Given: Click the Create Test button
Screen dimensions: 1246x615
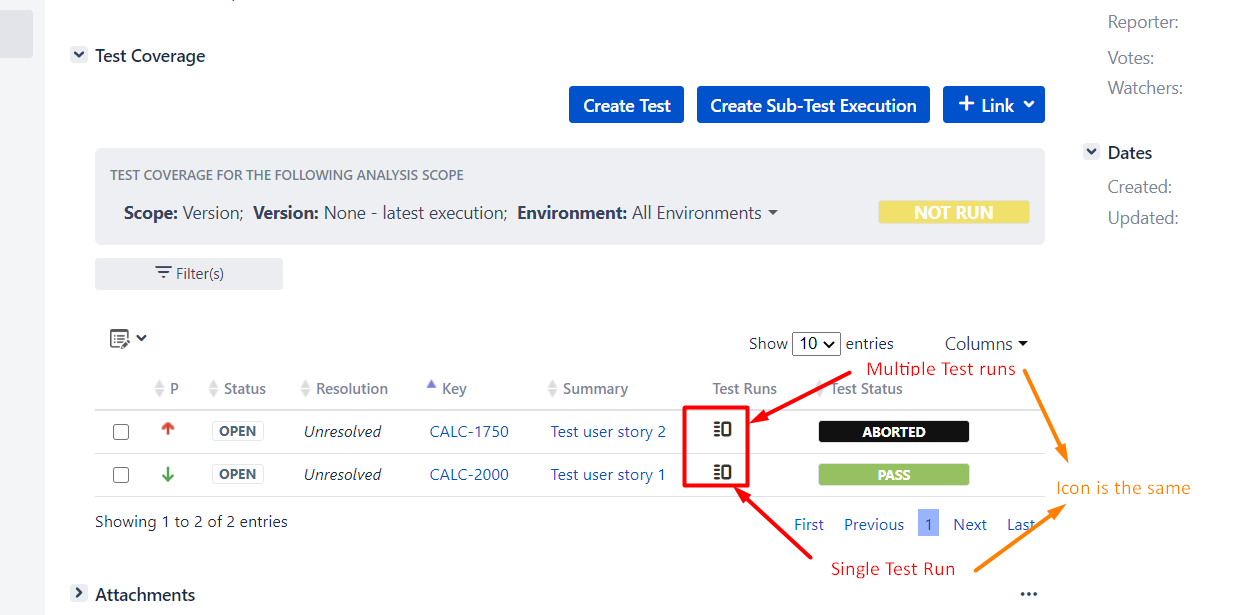Looking at the screenshot, I should click(627, 105).
